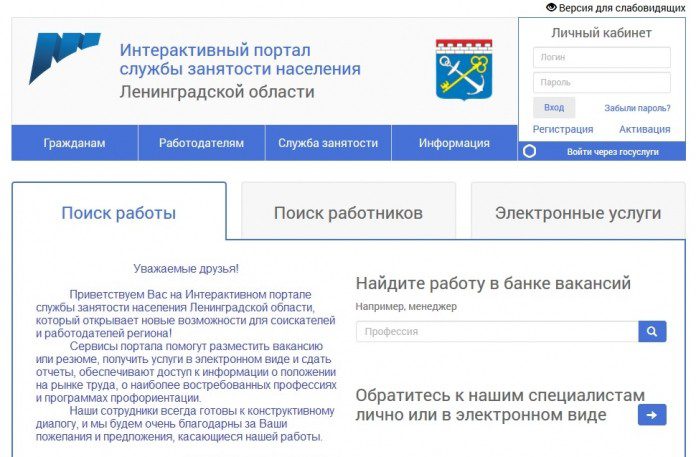Click the blue arrow button for specialists
696x457 pixels.
[x=652, y=414]
